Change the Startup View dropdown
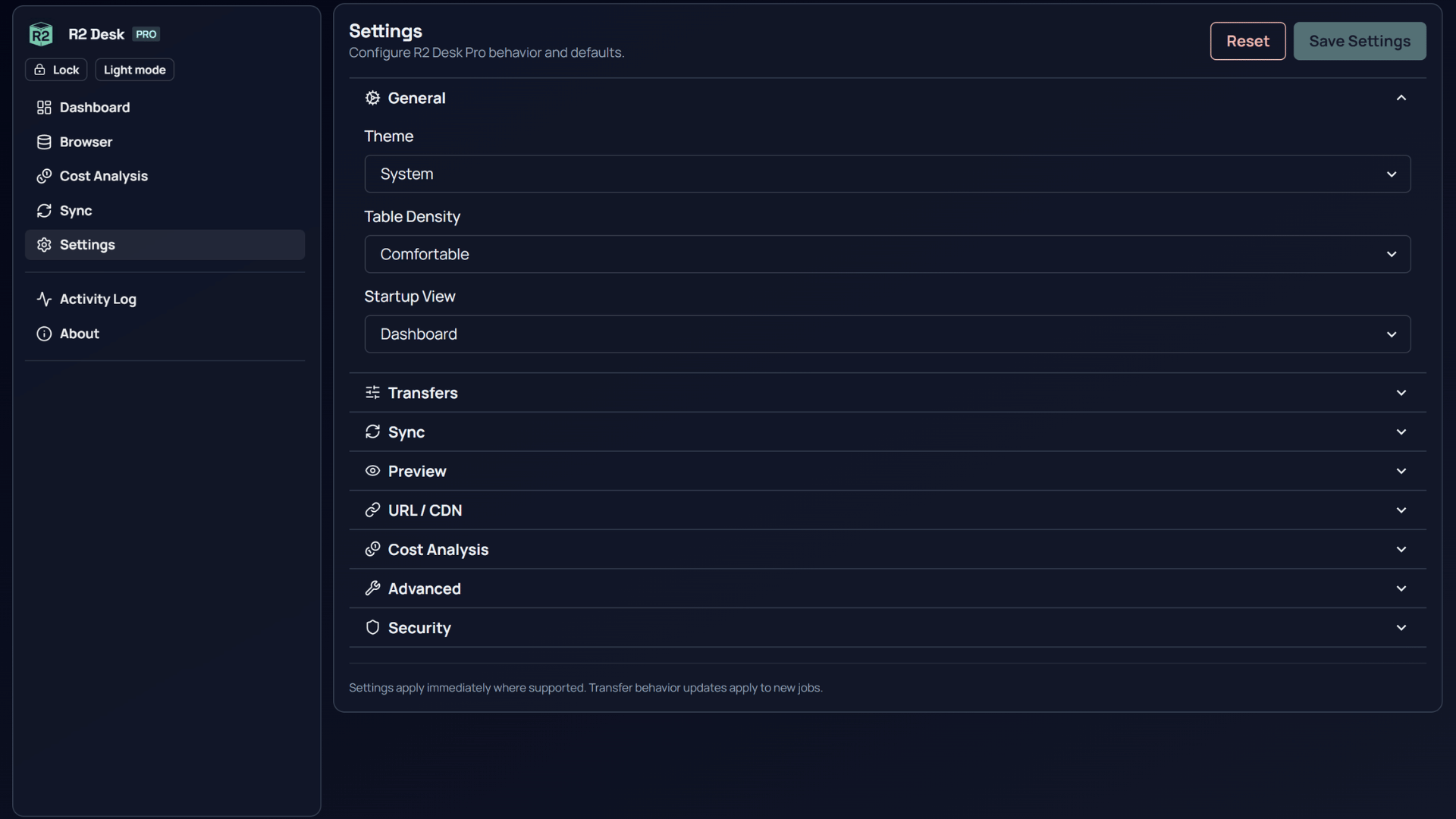The height and width of the screenshot is (819, 1456). tap(887, 334)
